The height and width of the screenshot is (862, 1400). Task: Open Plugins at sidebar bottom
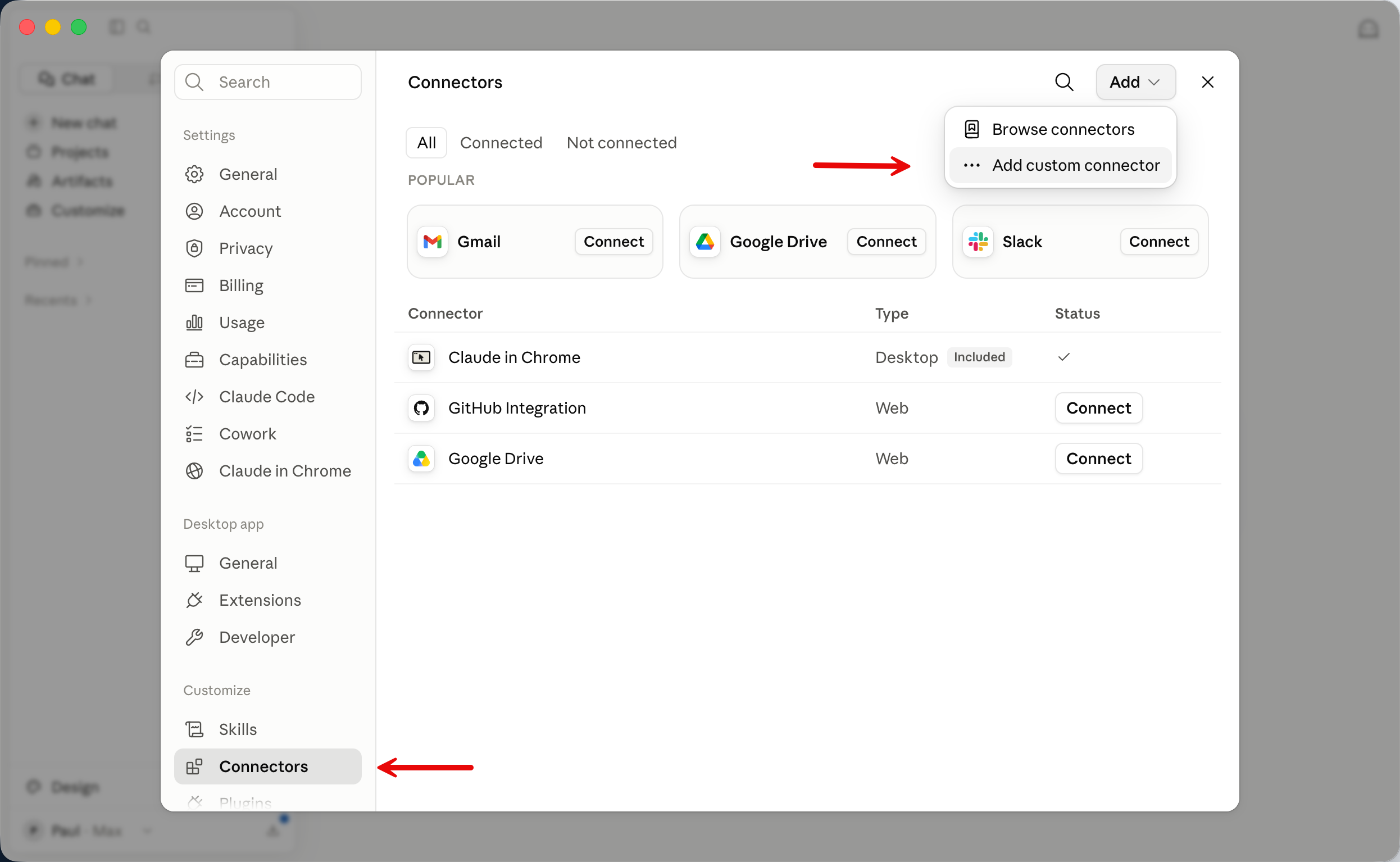click(268, 802)
